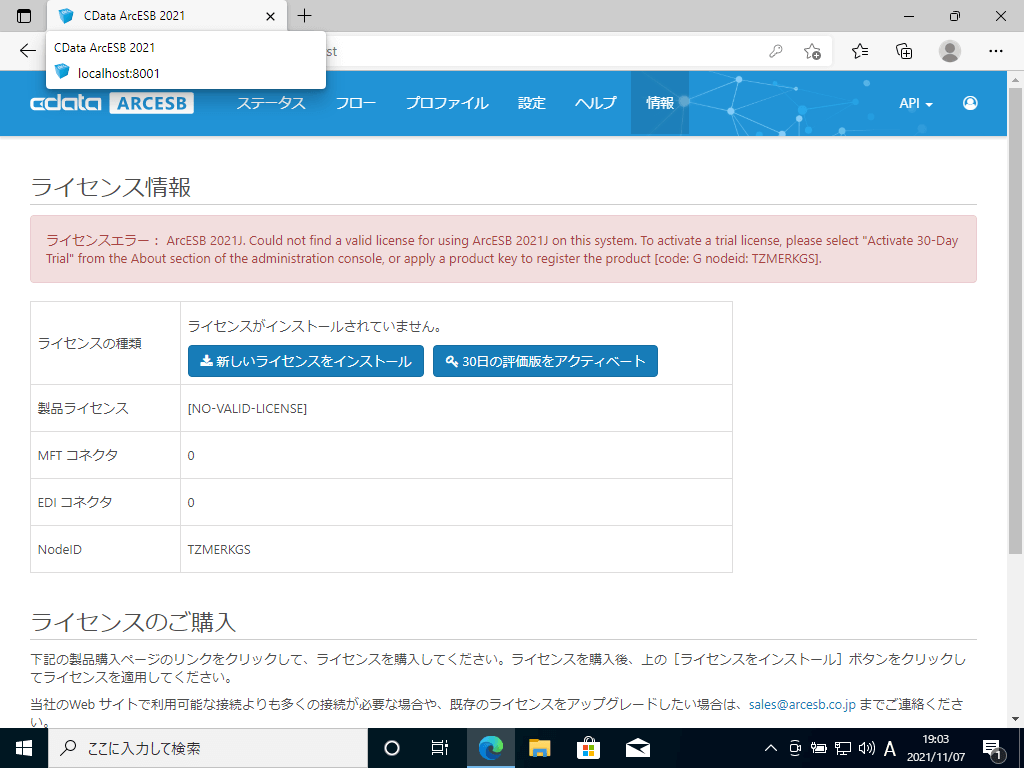
Task: Open the プロファイル menu tab
Action: coord(447,103)
